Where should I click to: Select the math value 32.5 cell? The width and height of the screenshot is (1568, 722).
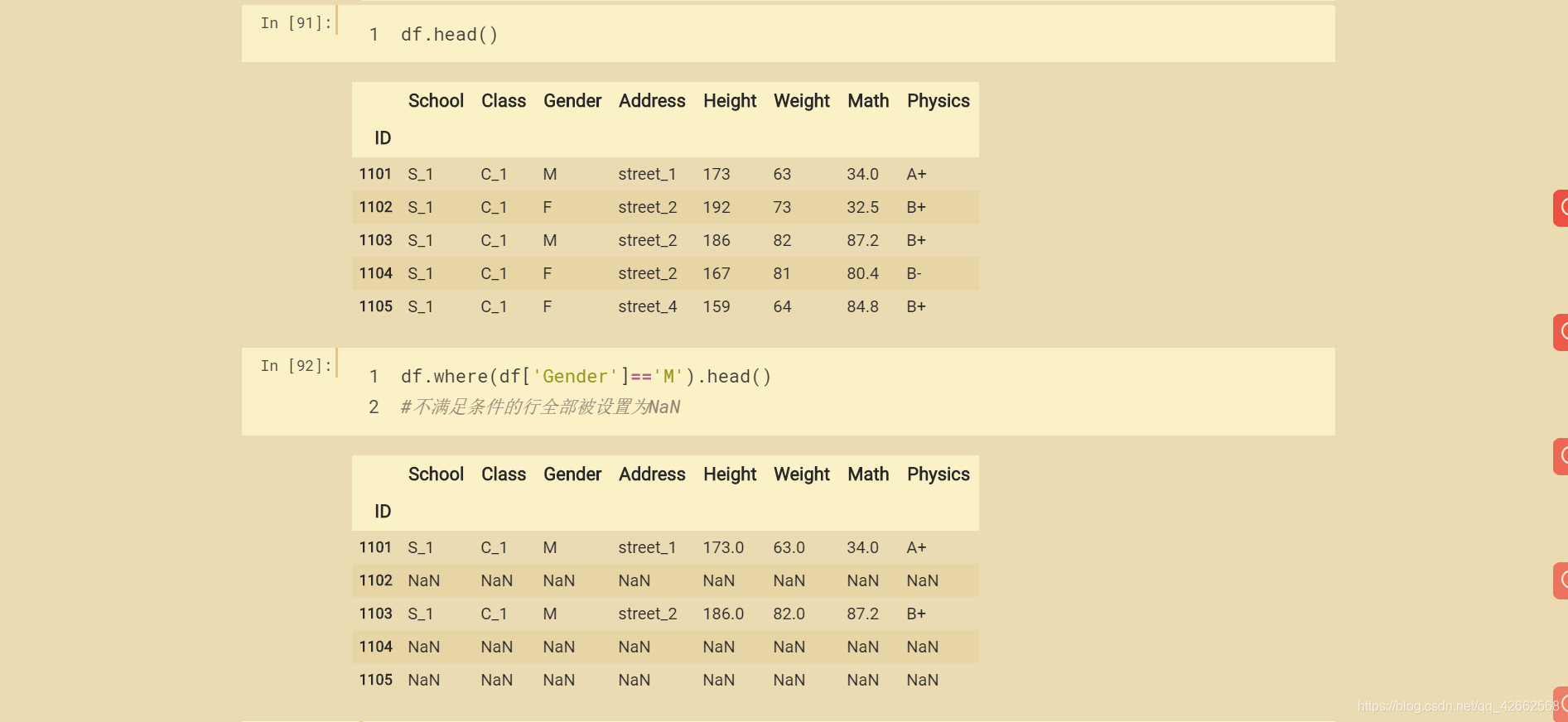pyautogui.click(x=862, y=208)
